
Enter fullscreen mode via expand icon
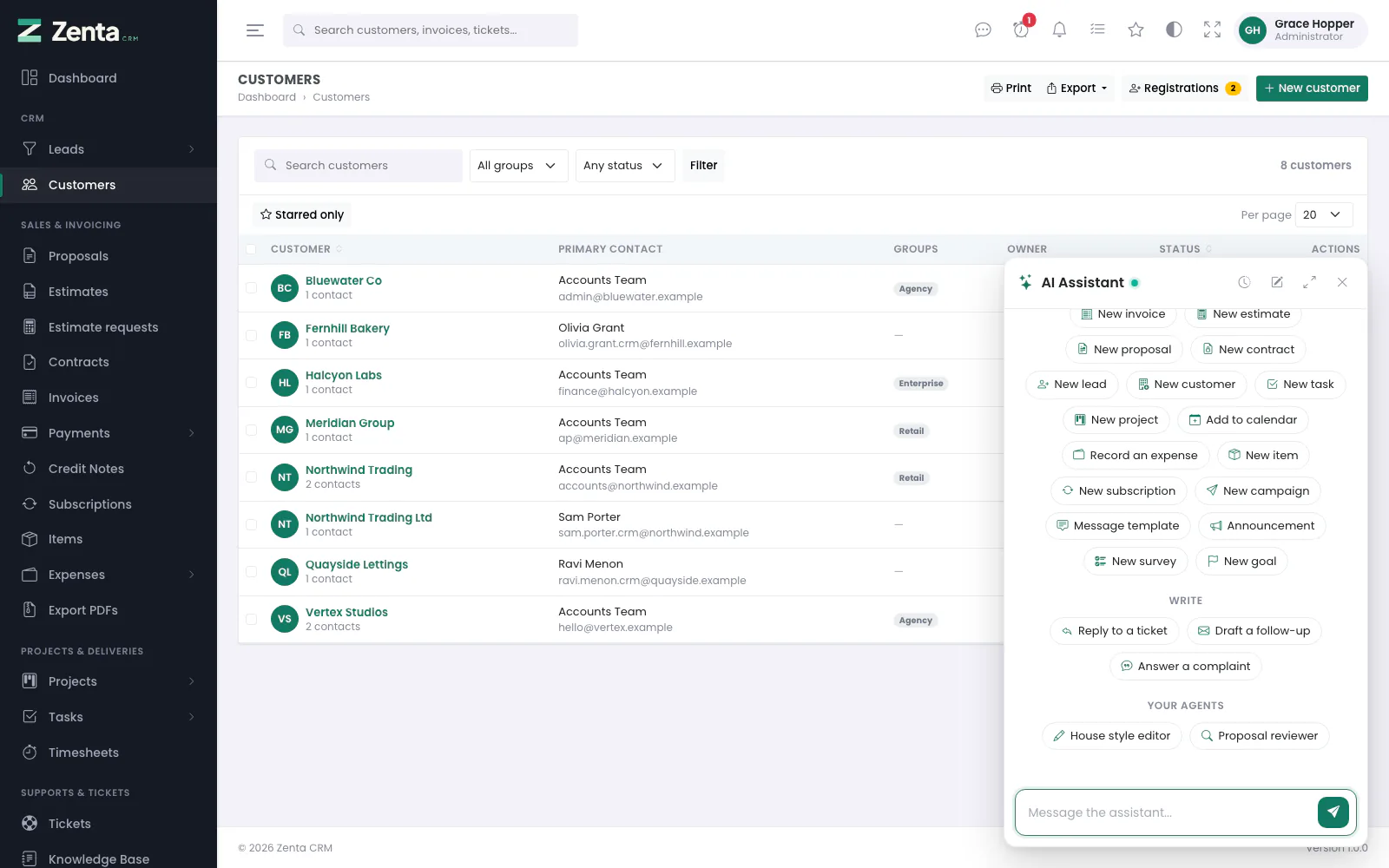click(1212, 30)
